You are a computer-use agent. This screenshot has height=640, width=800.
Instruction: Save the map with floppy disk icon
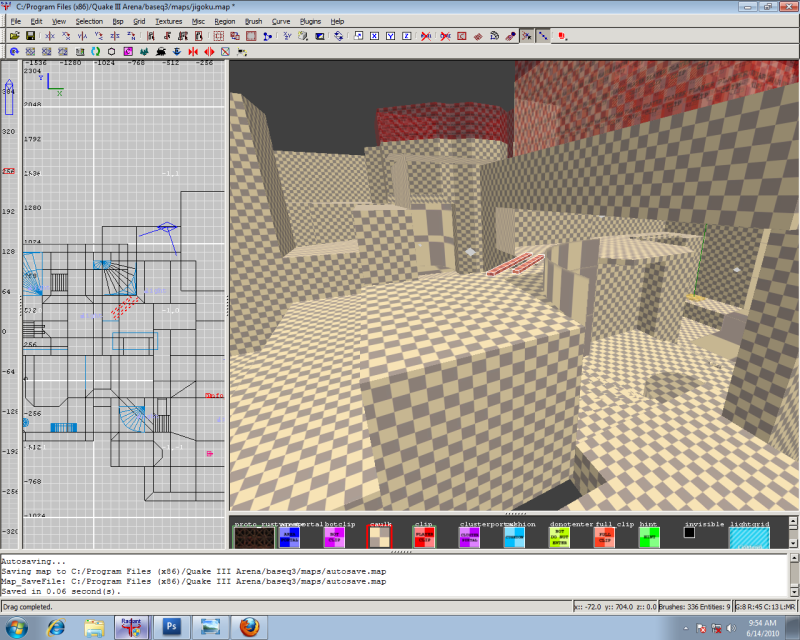tap(31, 36)
